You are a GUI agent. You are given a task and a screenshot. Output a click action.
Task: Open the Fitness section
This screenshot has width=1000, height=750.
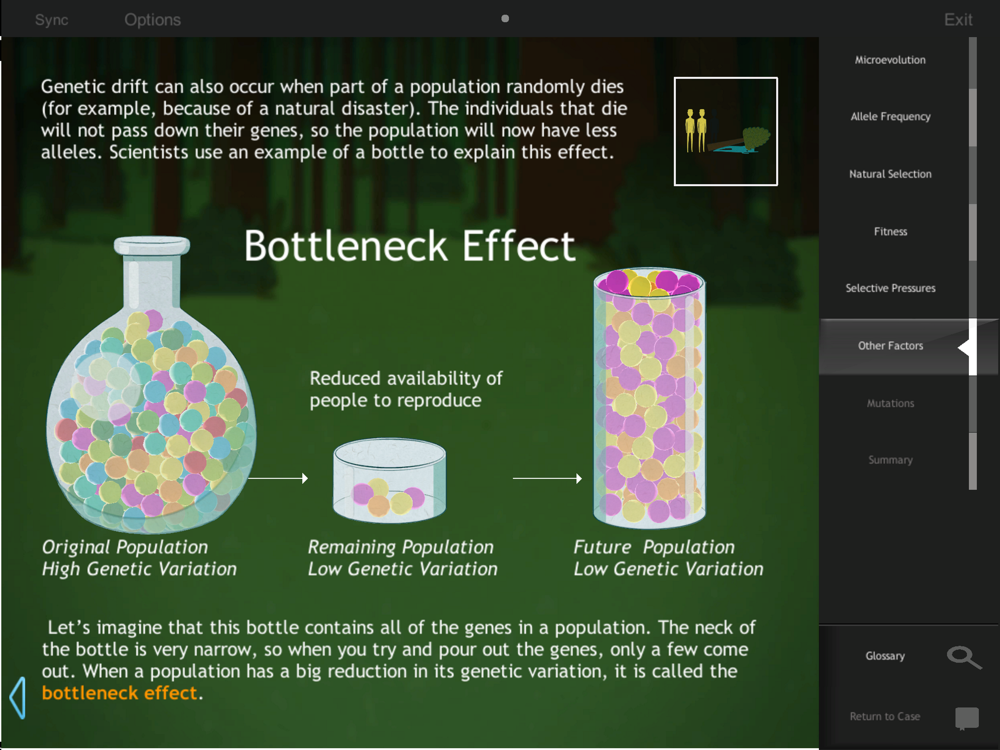point(890,232)
